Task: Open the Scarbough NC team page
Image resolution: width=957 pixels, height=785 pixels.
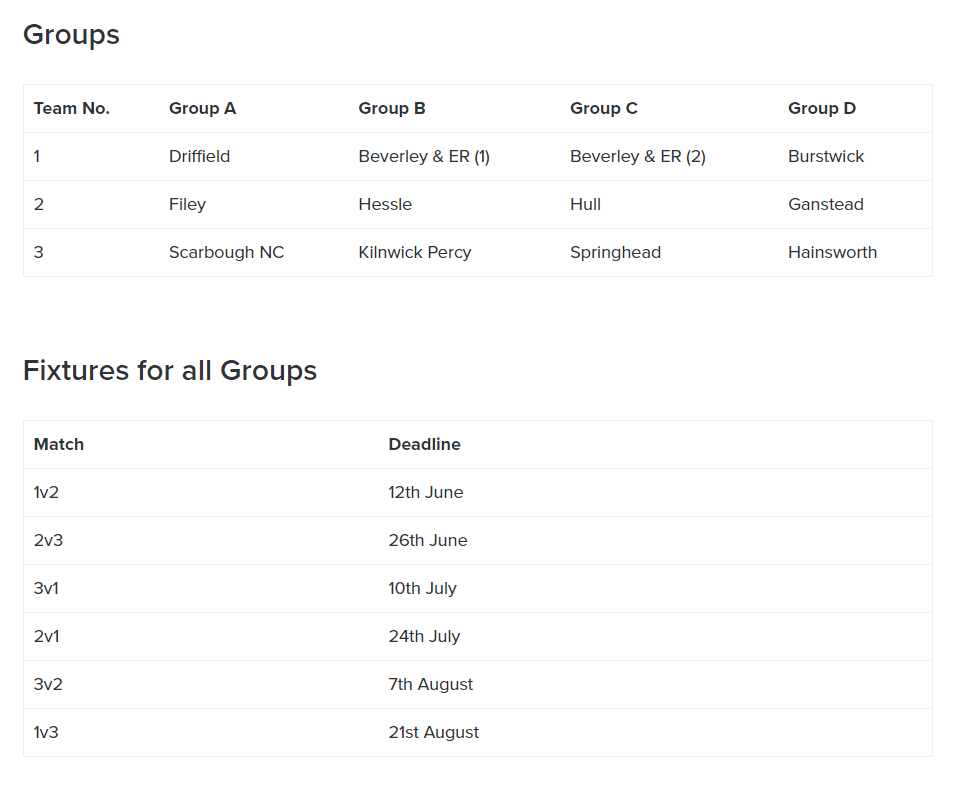Action: 226,252
